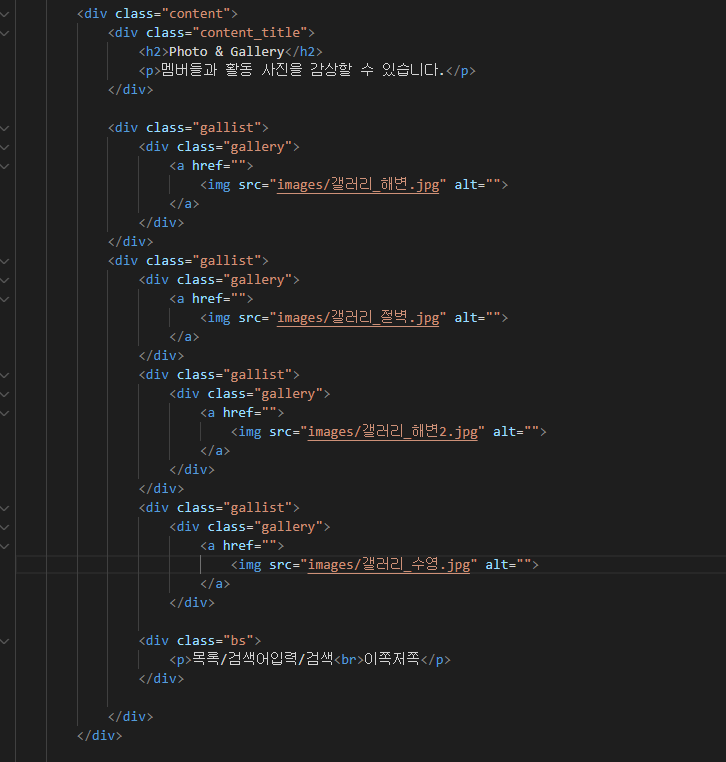The height and width of the screenshot is (762, 726).
Task: Fold the gallery div containing 갤러리_수영.jpg
Action: 5,527
